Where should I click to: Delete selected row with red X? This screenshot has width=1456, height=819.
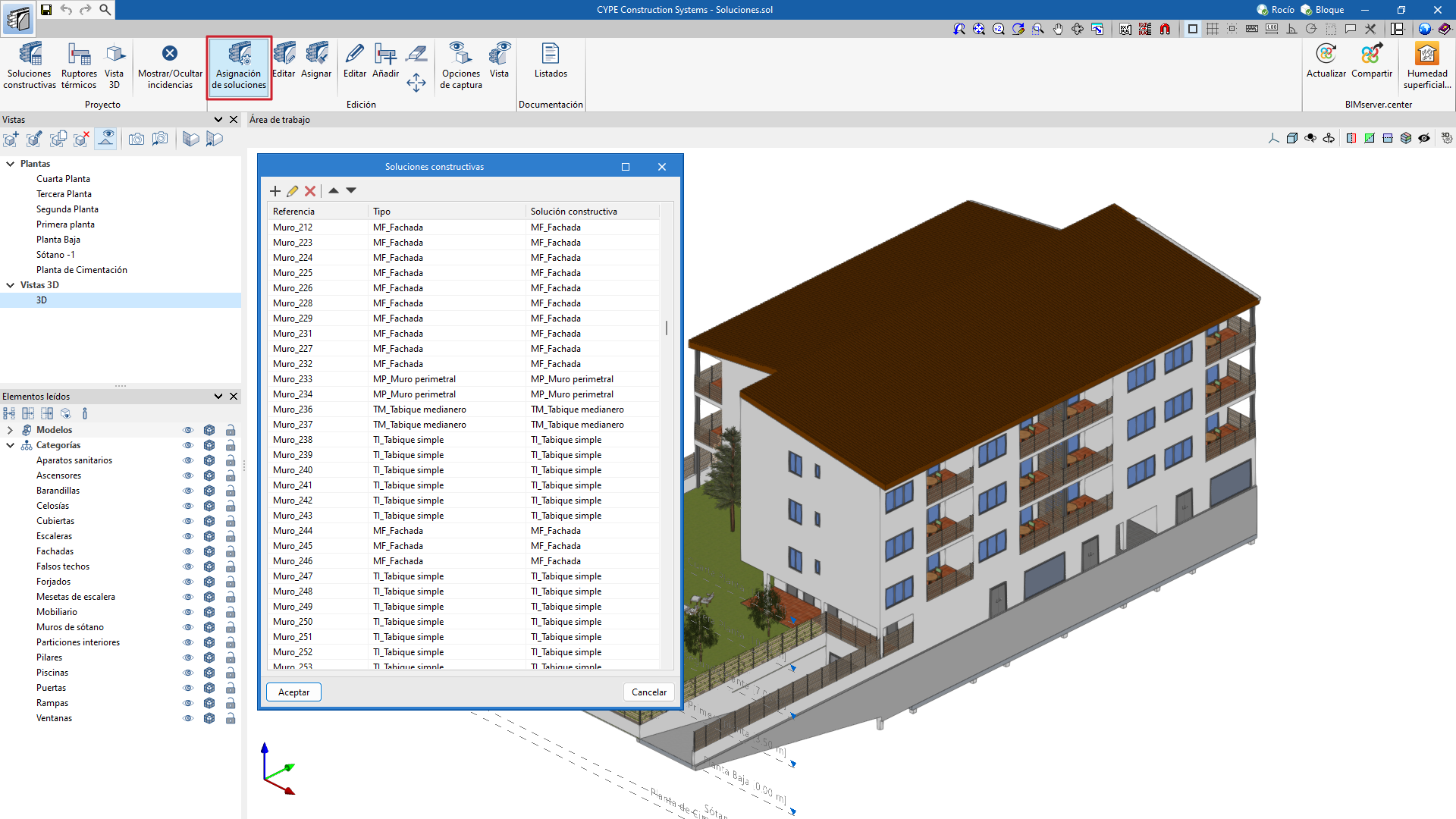(310, 191)
